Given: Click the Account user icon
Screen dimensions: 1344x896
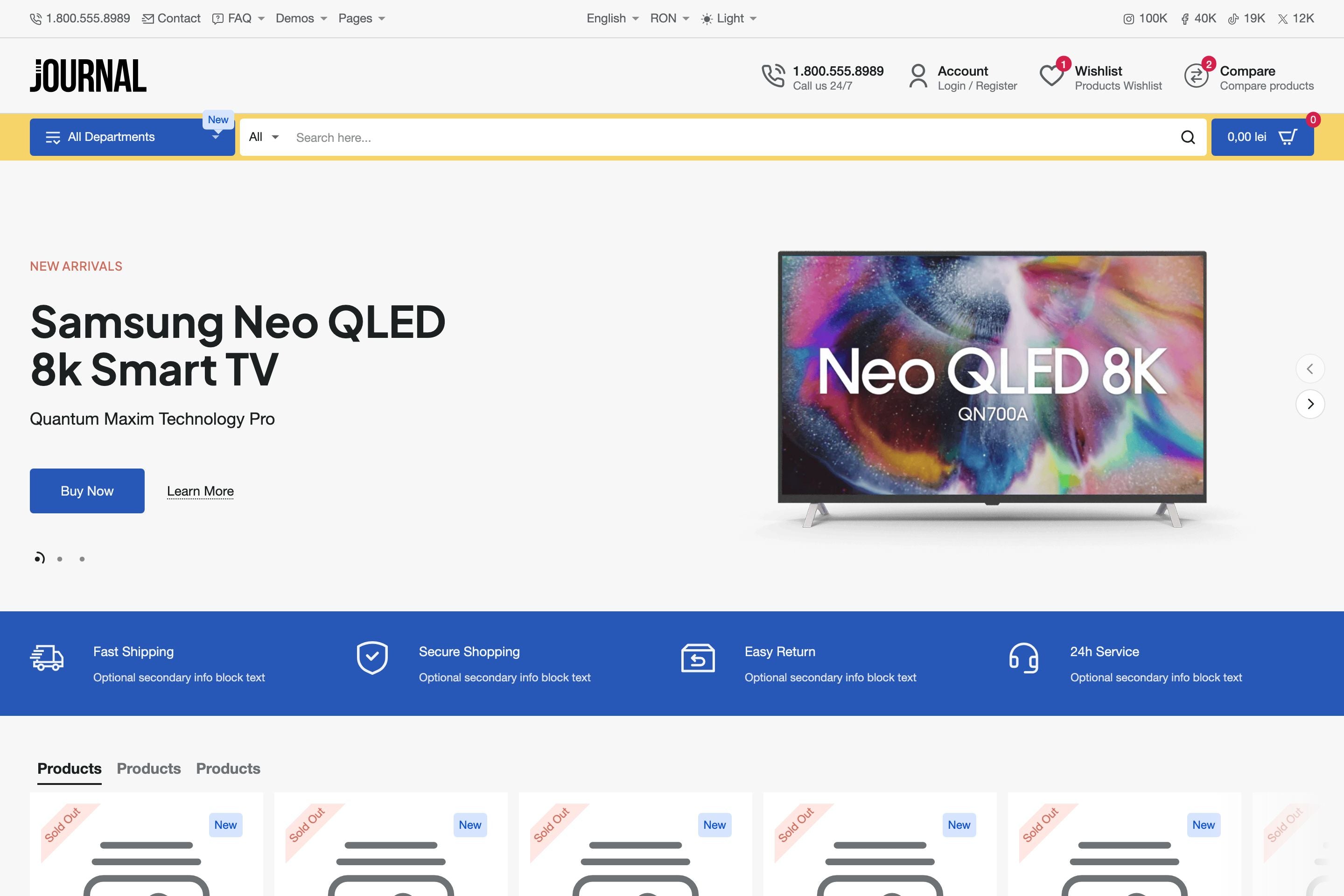Looking at the screenshot, I should click(x=918, y=76).
